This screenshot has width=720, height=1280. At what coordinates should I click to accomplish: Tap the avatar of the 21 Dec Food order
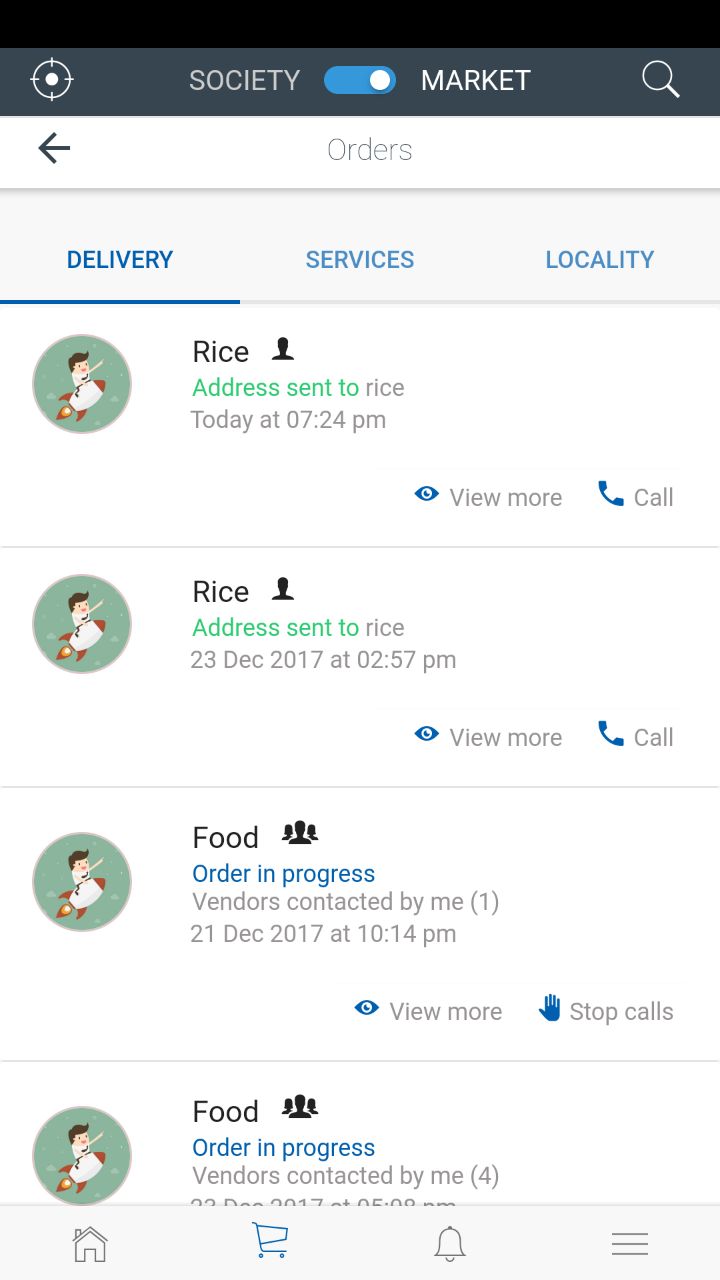[x=82, y=882]
